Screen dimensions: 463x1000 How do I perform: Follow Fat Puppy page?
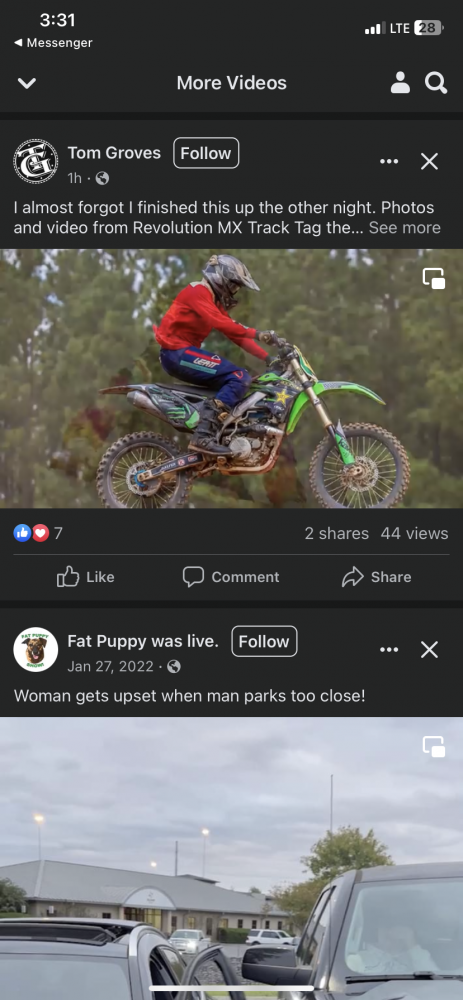point(264,642)
